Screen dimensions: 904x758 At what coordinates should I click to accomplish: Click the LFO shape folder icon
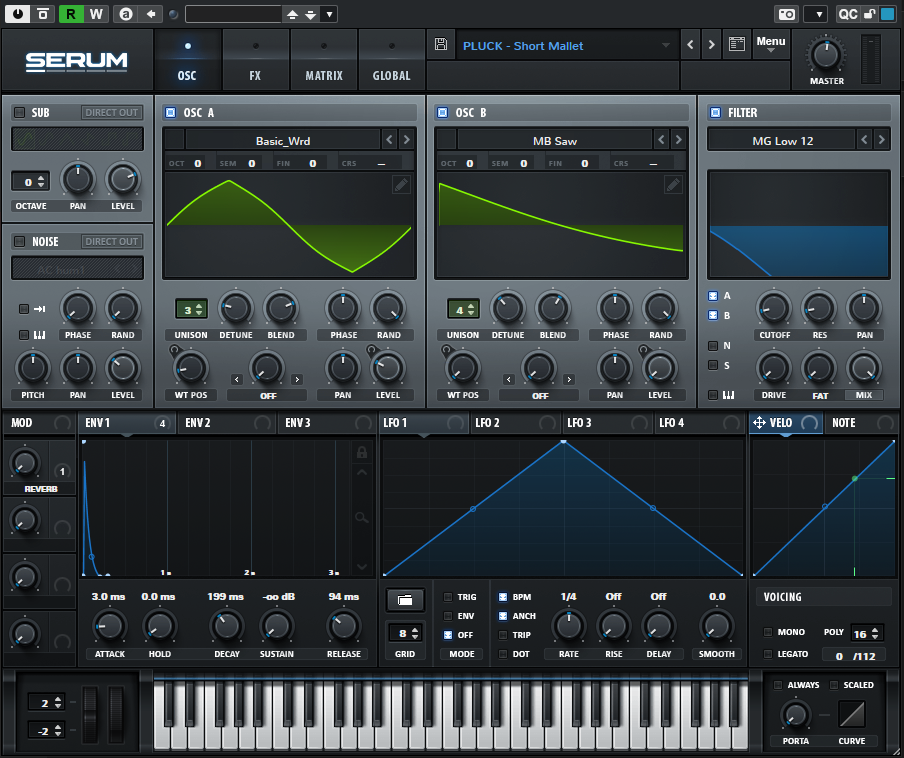coord(405,600)
